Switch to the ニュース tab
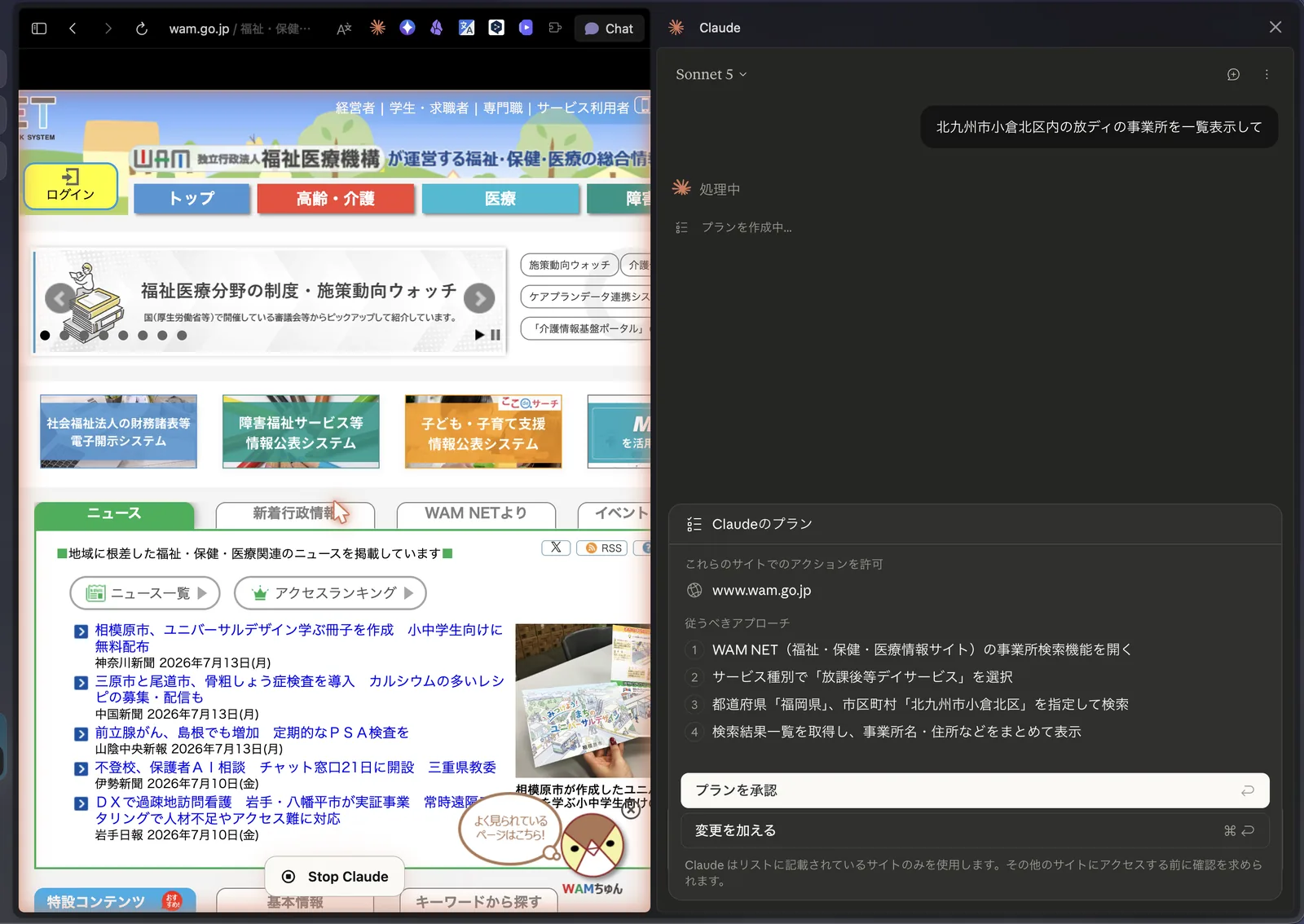 point(114,514)
